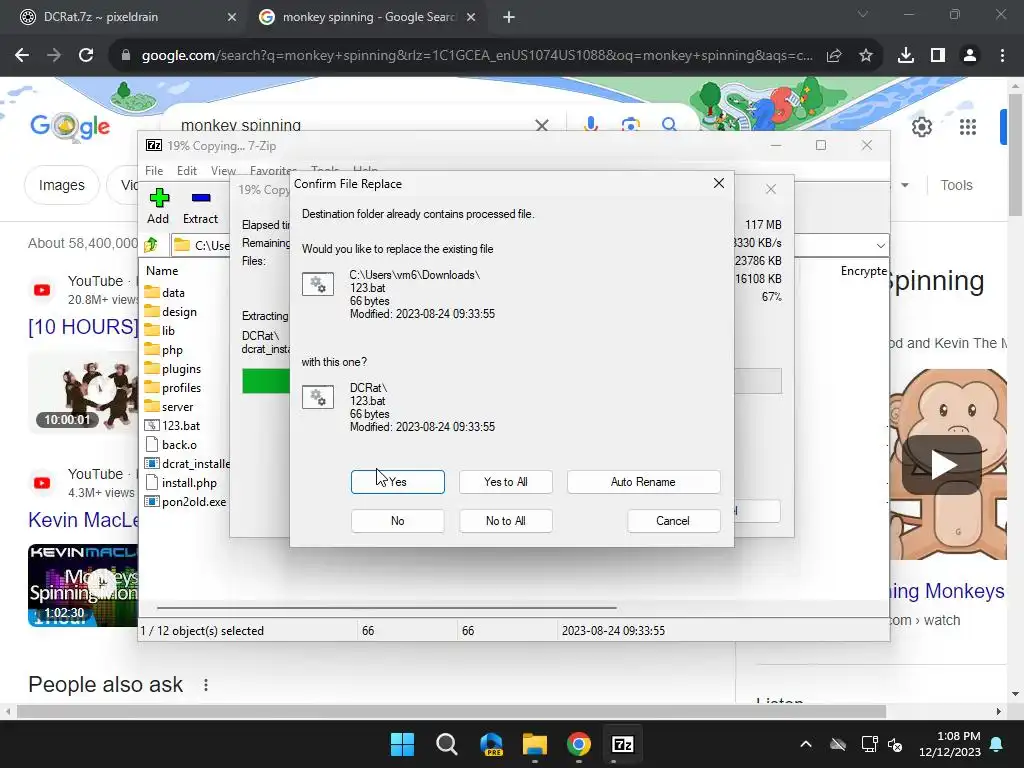Click the Chrome address bar URL
The width and height of the screenshot is (1024, 768).
tap(477, 56)
